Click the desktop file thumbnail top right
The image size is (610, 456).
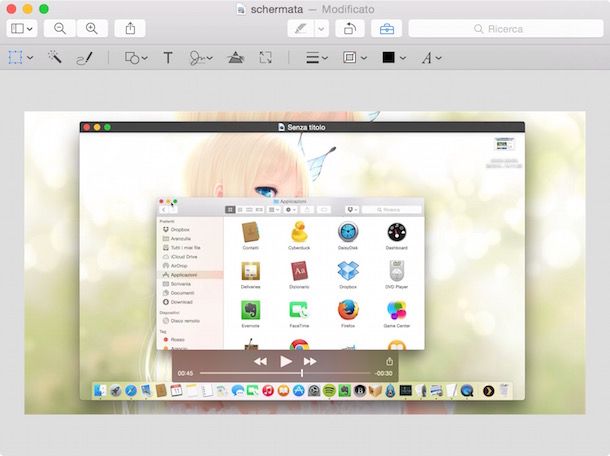[x=504, y=144]
